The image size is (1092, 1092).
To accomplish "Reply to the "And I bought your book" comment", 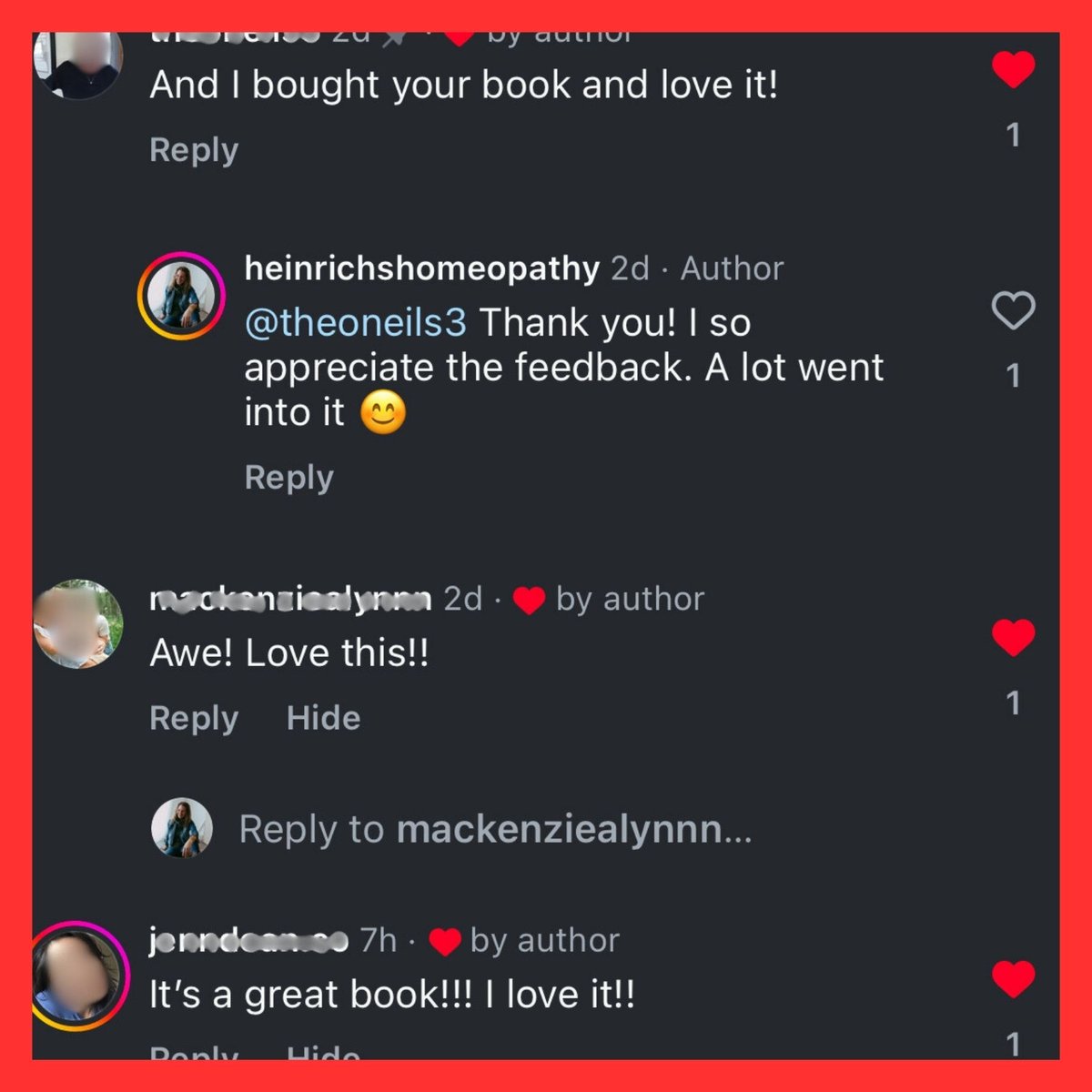I will point(194,150).
